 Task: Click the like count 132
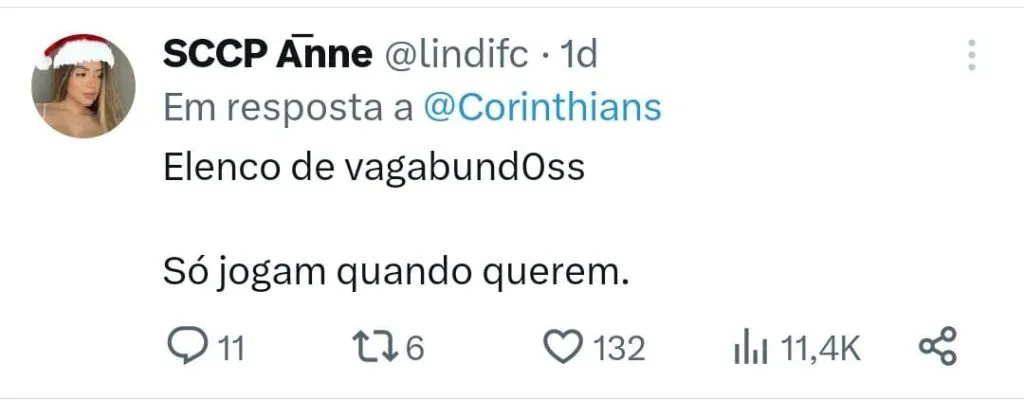click(x=619, y=348)
